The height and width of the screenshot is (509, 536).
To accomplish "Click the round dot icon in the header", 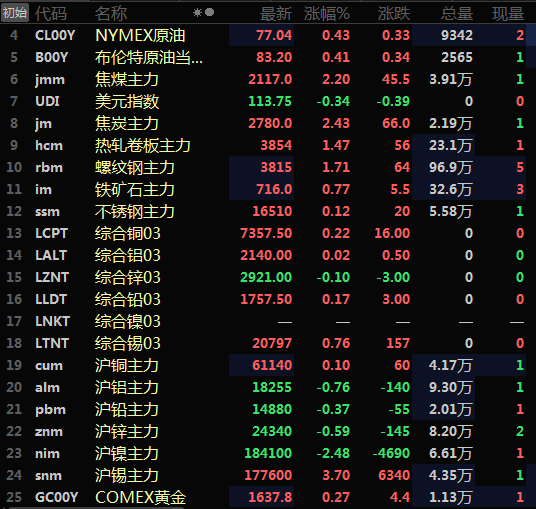I will tap(210, 12).
